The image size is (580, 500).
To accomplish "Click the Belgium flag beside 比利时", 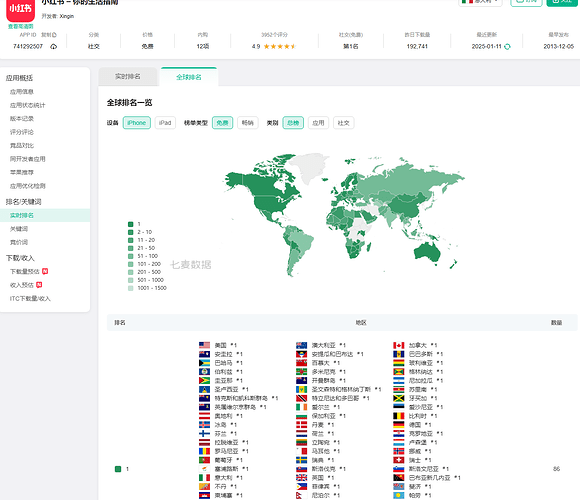I will click(x=398, y=416).
